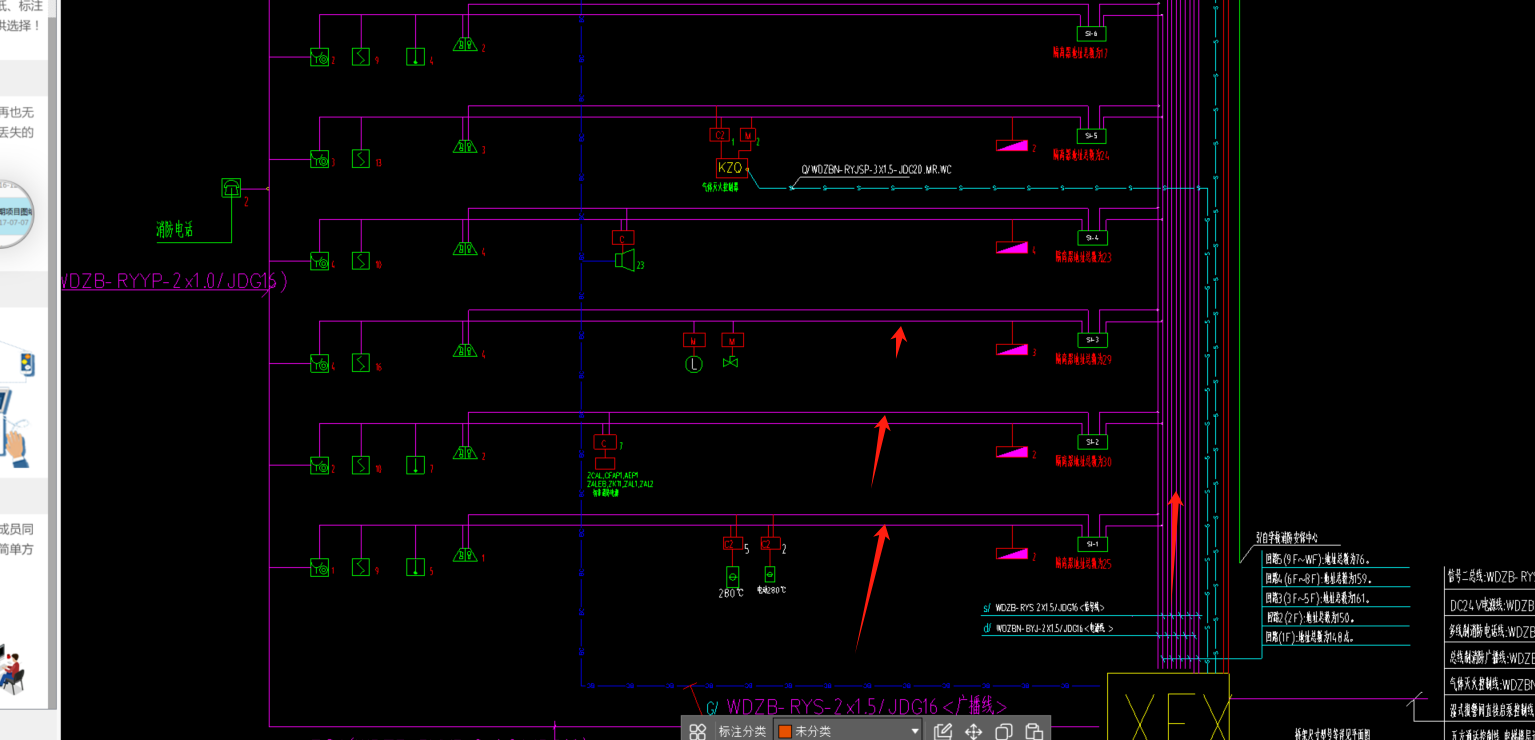The width and height of the screenshot is (1535, 740).
Task: Select the triangle alarm symbol in SI-3 row
Action: click(x=465, y=350)
